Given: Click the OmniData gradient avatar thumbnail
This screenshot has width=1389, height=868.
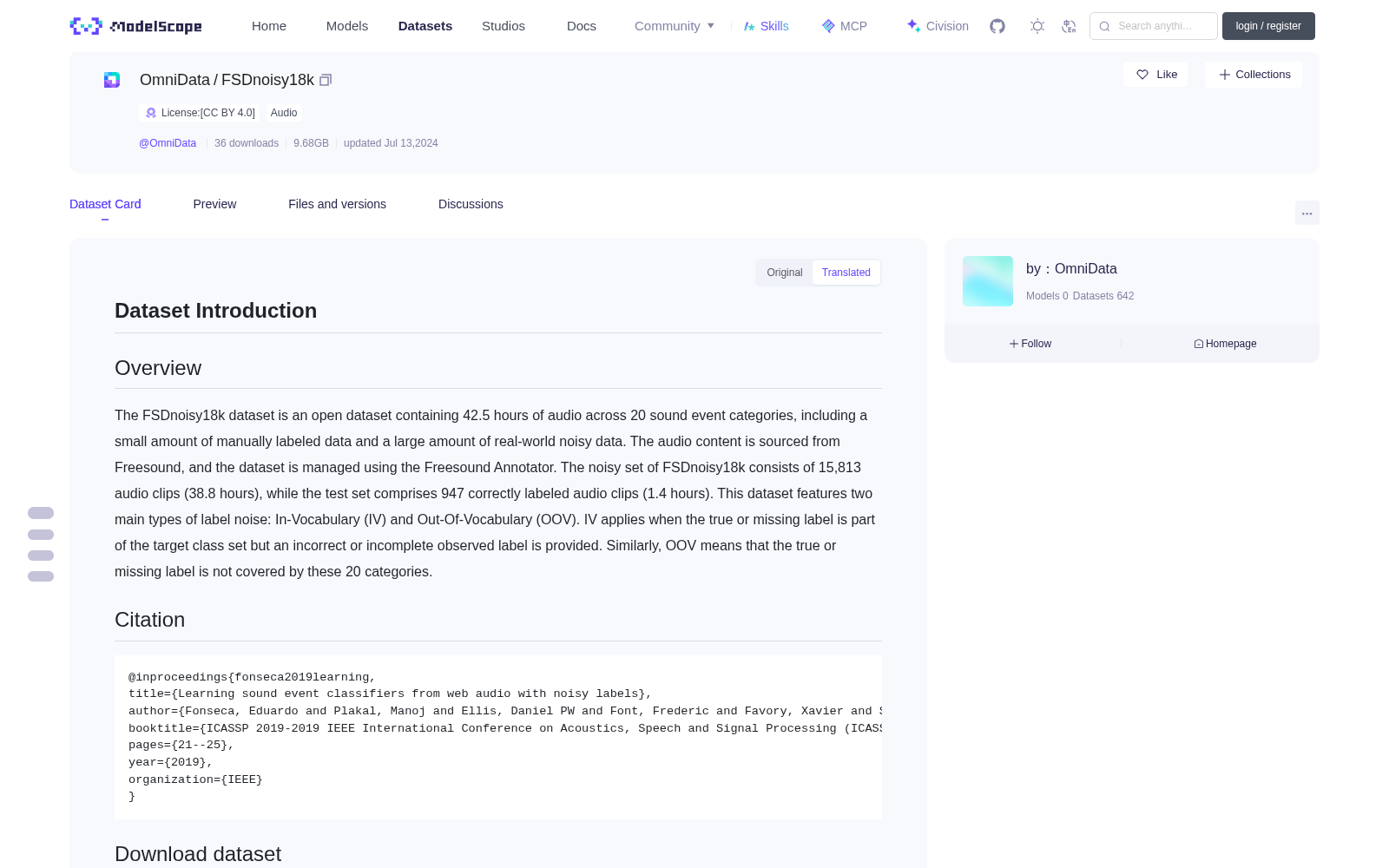Looking at the screenshot, I should 988,281.
